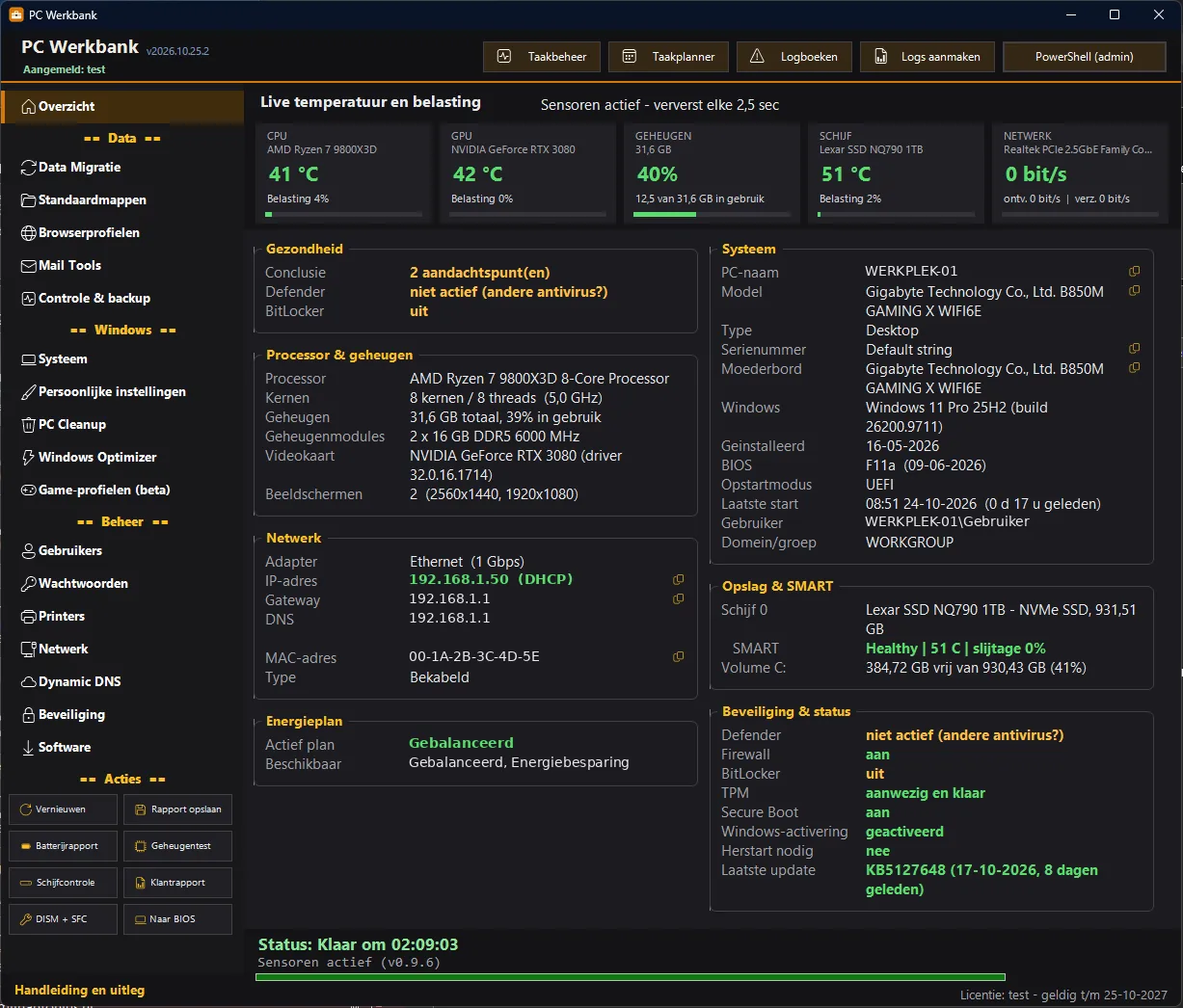Screen dimensions: 1183x1008
Task: Create a Klantrapport
Action: point(177,883)
